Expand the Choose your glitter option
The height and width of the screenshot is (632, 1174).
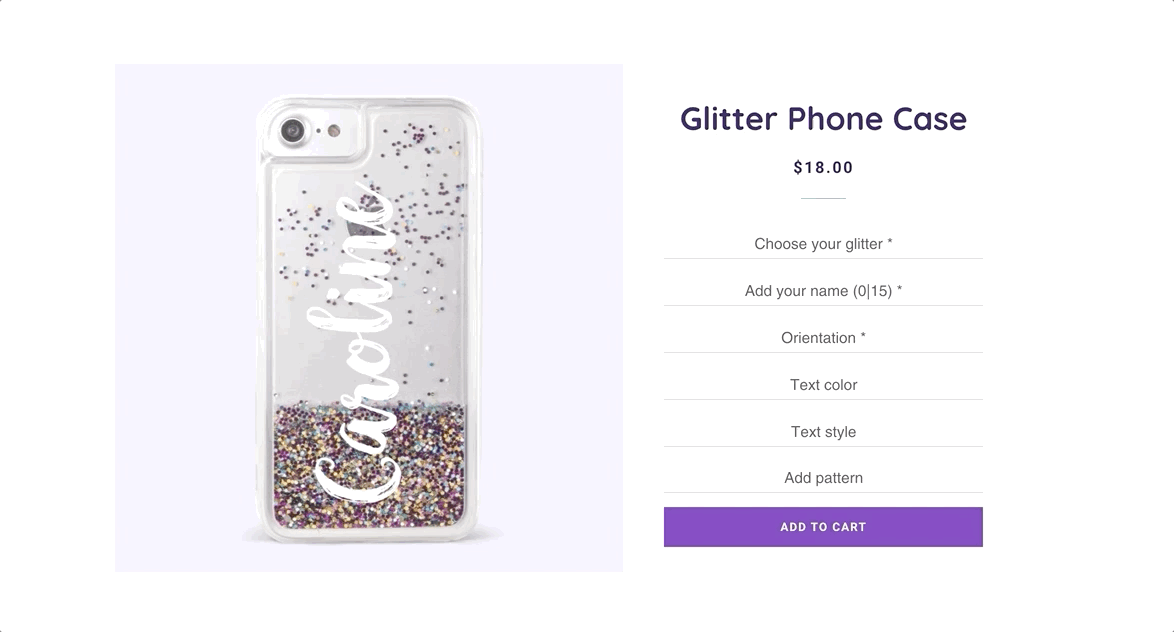[x=823, y=244]
